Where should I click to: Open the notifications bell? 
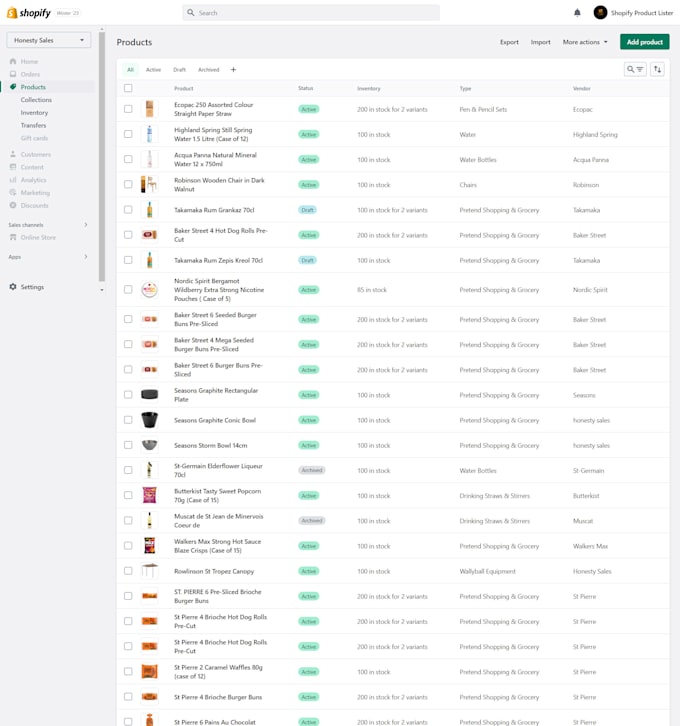pos(577,13)
